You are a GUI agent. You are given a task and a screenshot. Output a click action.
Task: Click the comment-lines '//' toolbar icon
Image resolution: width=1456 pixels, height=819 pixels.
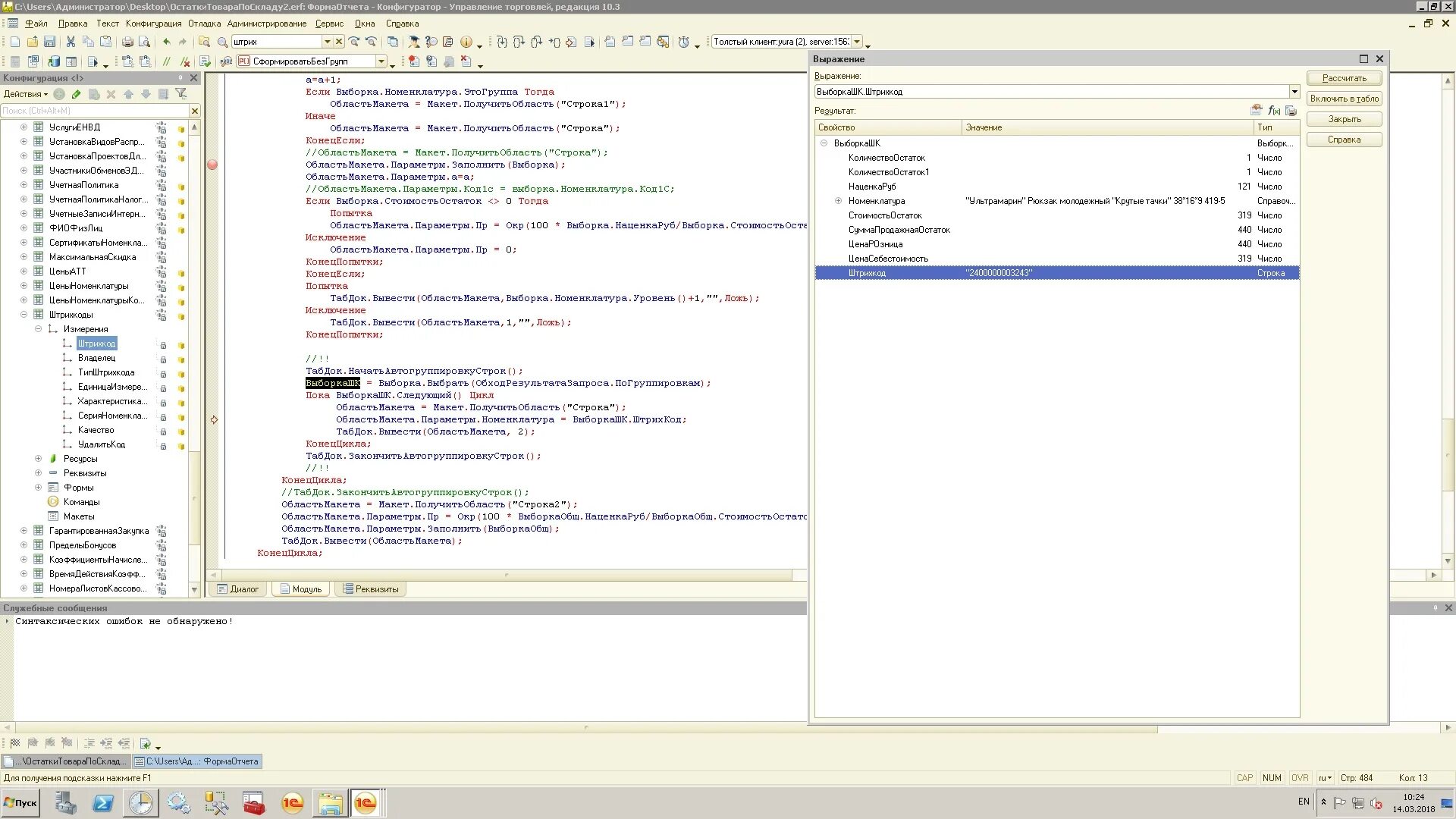[x=166, y=61]
